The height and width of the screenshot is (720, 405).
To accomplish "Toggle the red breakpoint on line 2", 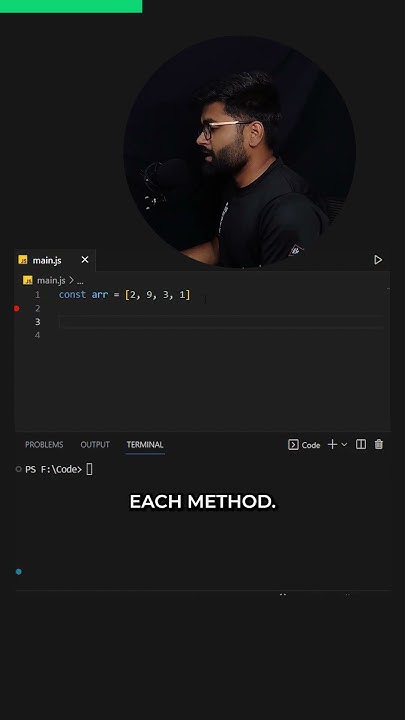I will pyautogui.click(x=17, y=309).
